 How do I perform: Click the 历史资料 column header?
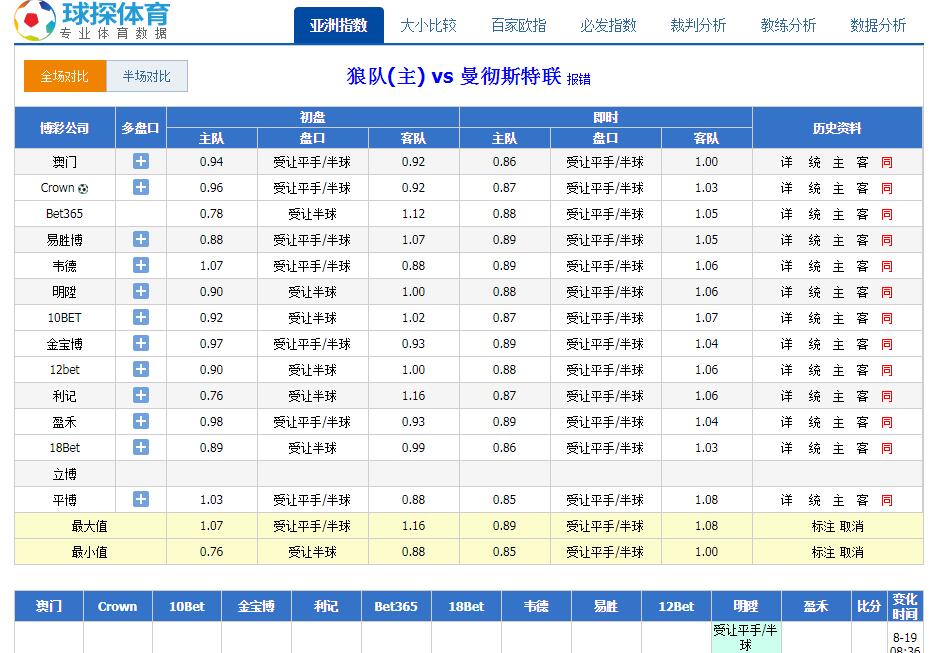[837, 128]
